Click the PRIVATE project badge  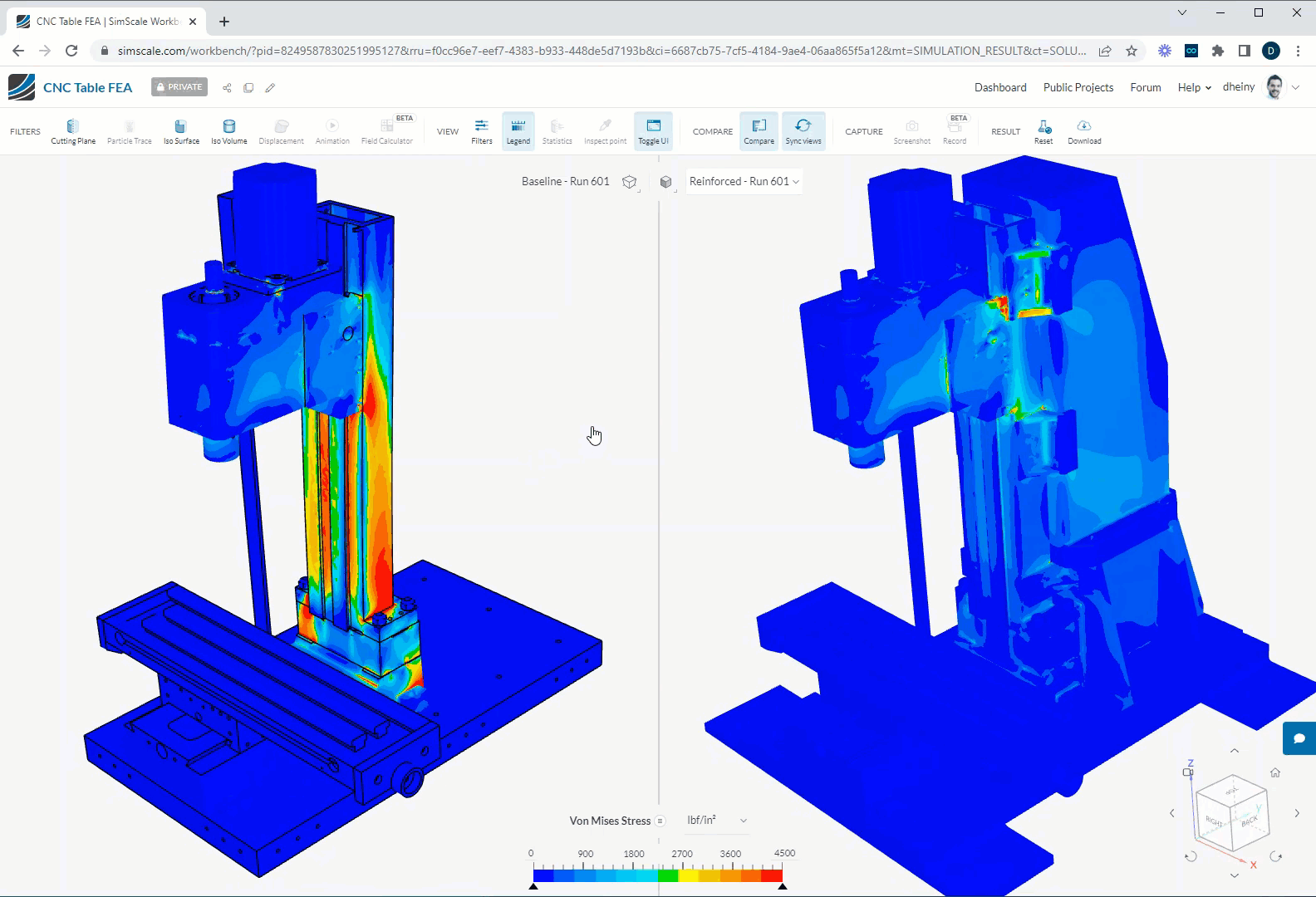point(179,87)
